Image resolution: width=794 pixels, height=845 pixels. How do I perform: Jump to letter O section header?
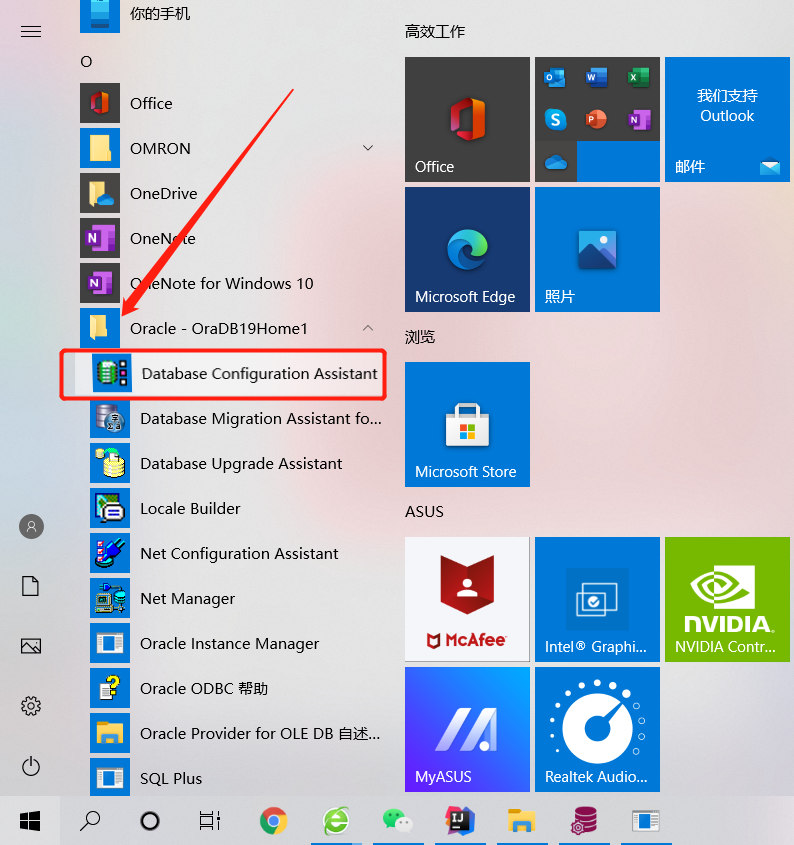coord(86,61)
